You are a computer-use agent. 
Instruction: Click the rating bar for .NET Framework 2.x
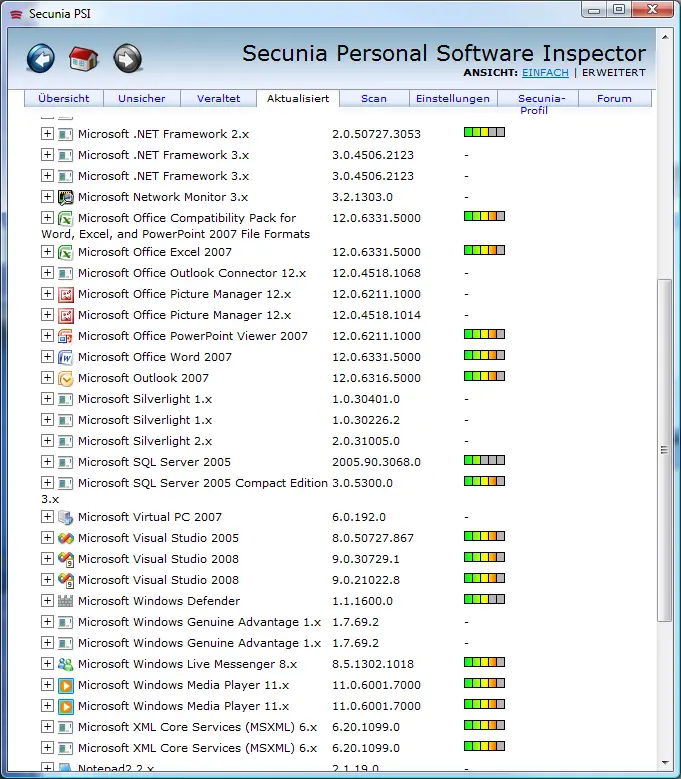(484, 132)
